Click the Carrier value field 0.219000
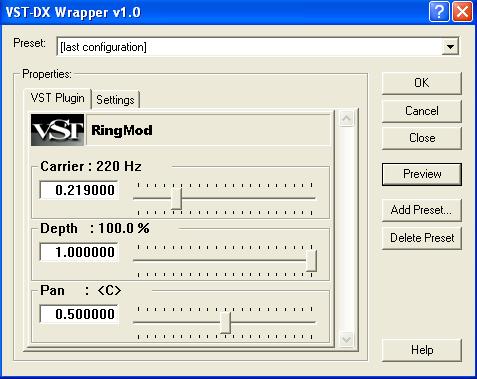 79,190
